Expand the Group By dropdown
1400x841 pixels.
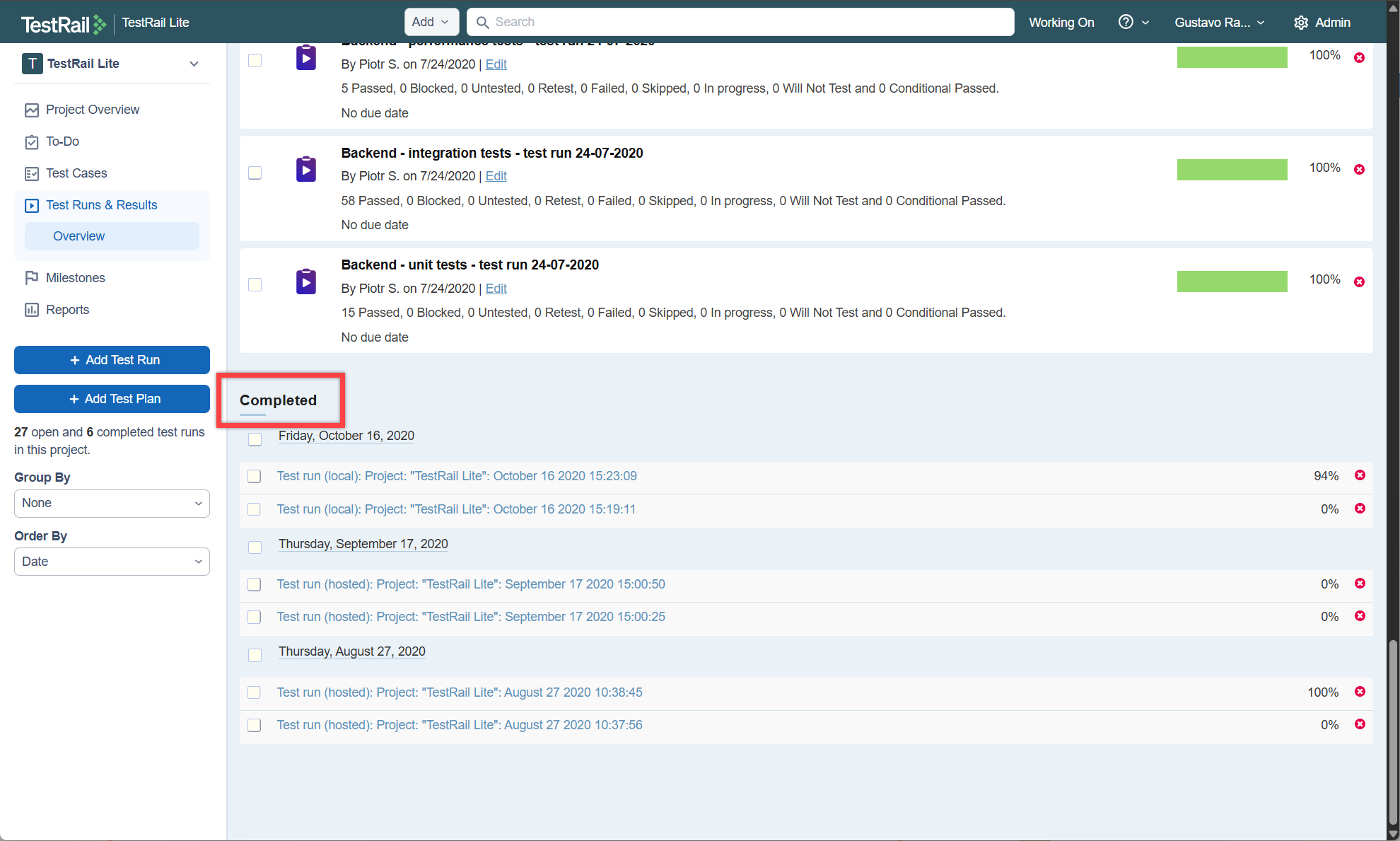click(112, 503)
